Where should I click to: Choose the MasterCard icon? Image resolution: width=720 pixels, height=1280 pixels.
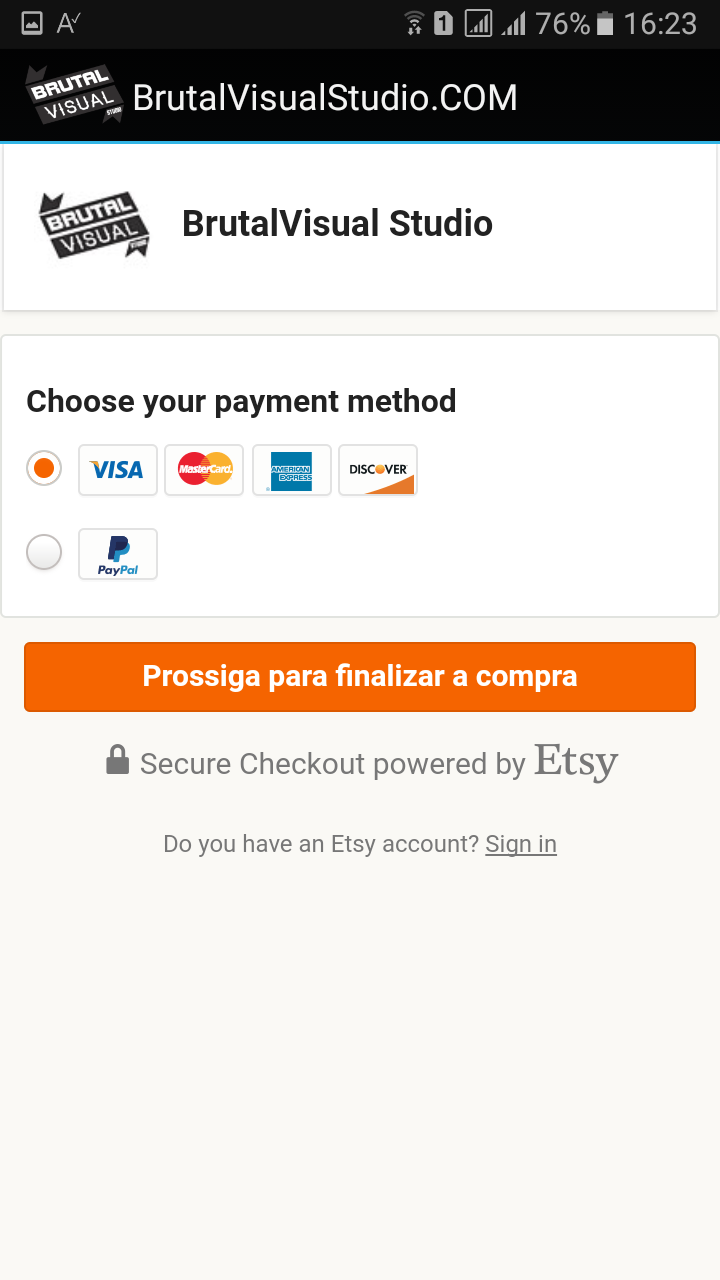click(204, 470)
